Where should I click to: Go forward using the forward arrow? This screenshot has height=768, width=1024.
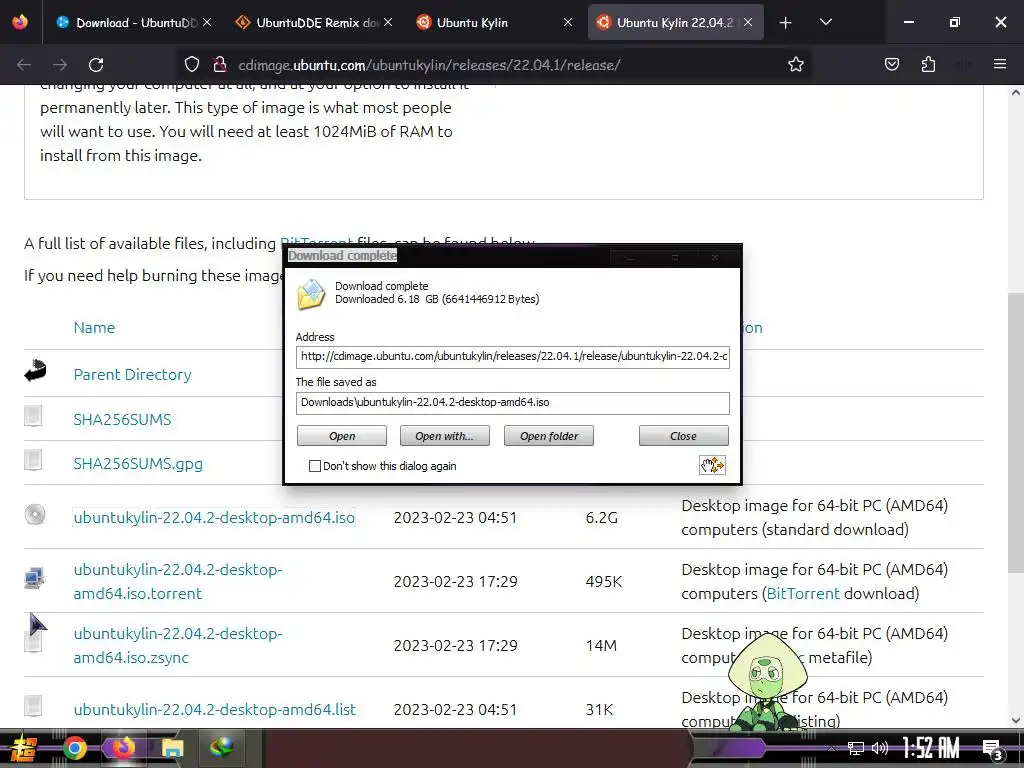60,65
